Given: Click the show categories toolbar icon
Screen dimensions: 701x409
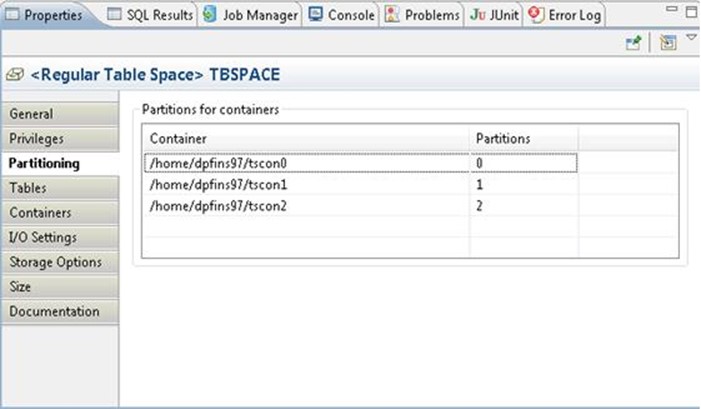Looking at the screenshot, I should [667, 43].
